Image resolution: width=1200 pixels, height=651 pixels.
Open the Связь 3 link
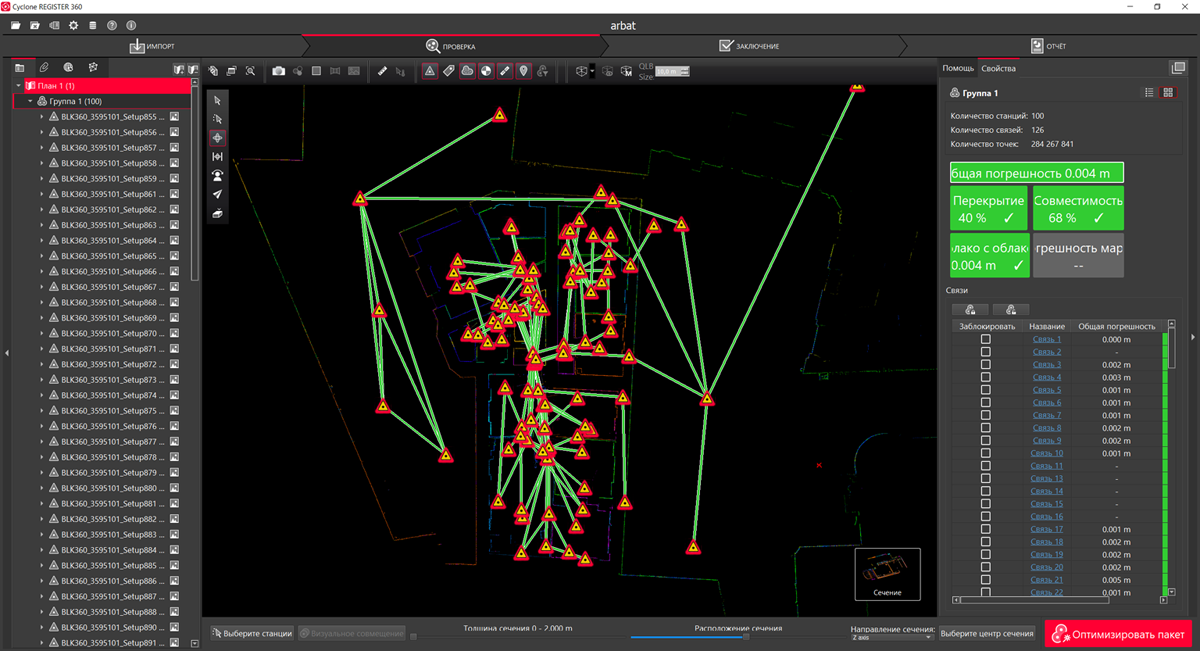[1046, 365]
